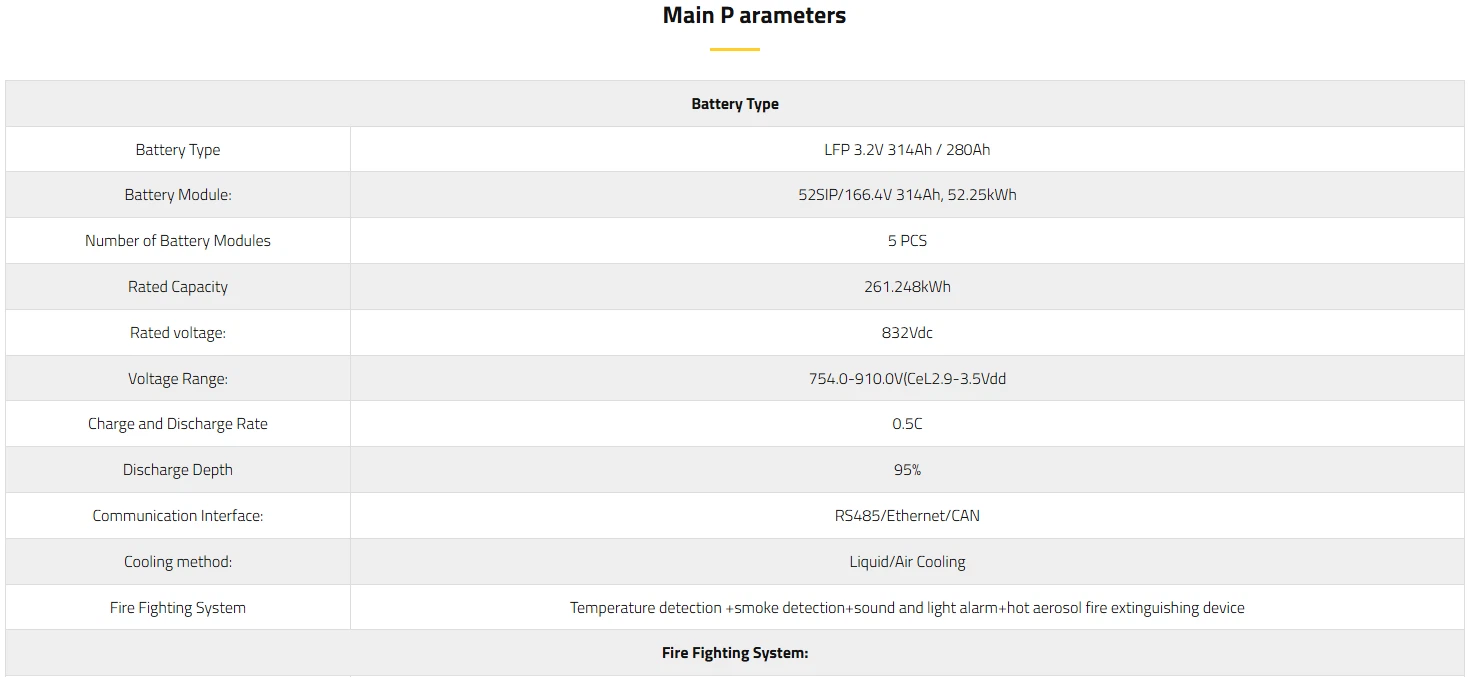Click the LFP 3.2V 314Ah / 280Ah value

point(907,150)
